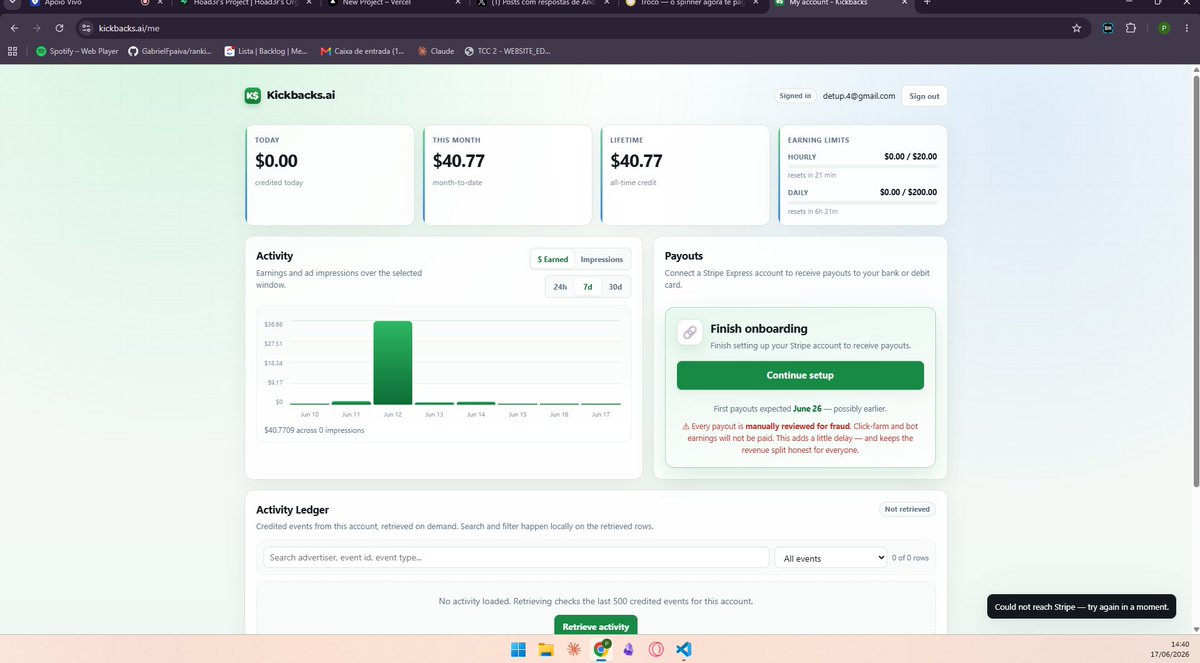This screenshot has width=1200, height=663.
Task: Click the detup.4@gmail.com email text
Action: click(858, 96)
